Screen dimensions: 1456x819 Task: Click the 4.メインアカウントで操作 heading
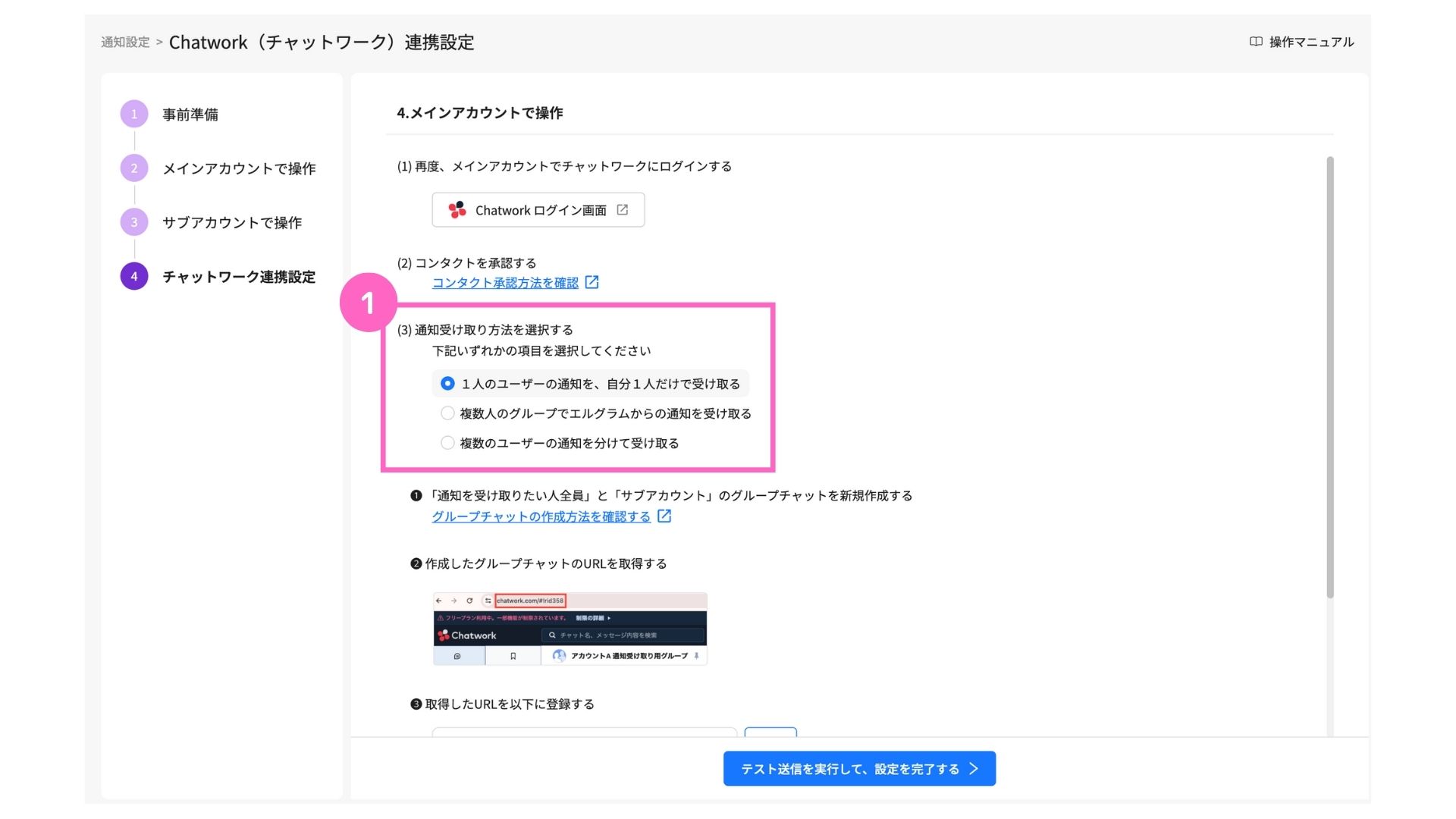[480, 113]
